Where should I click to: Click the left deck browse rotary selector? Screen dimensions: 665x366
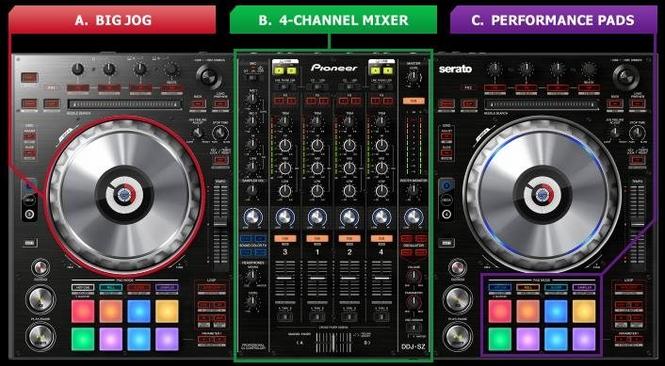point(209,77)
